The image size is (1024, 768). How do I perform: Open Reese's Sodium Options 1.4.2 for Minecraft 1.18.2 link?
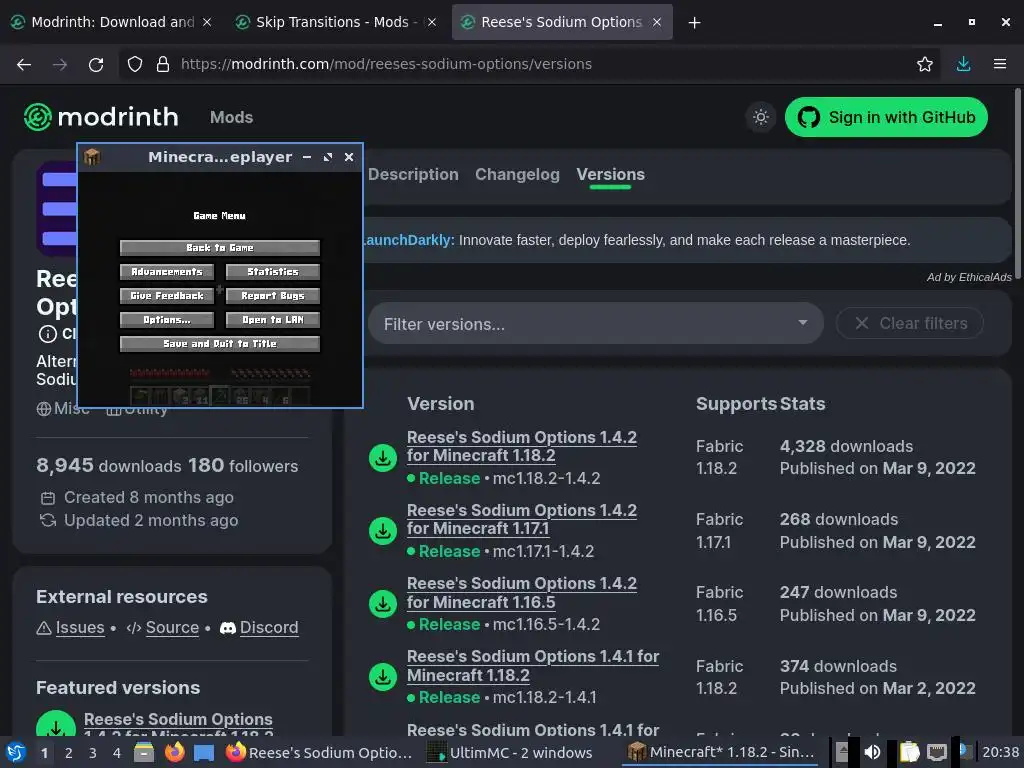pos(522,446)
